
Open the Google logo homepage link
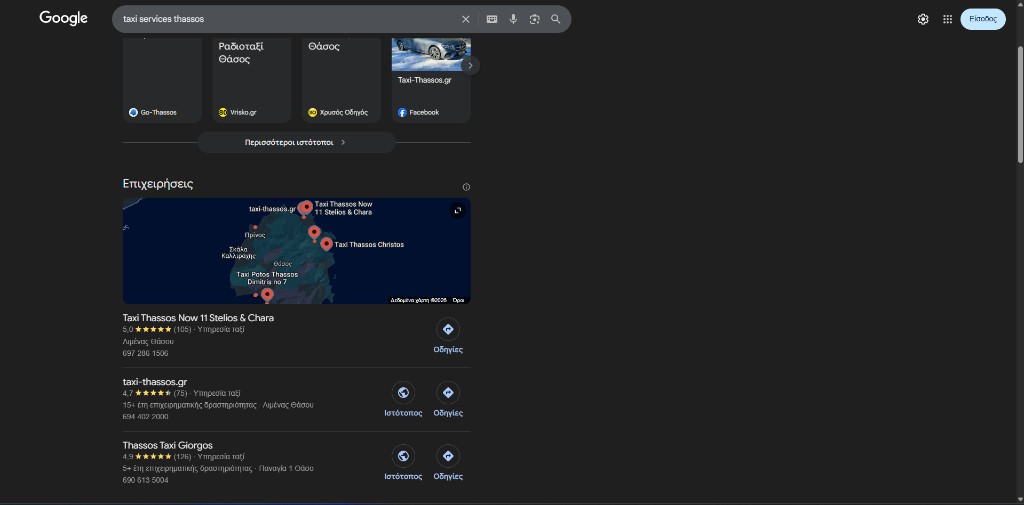63,18
